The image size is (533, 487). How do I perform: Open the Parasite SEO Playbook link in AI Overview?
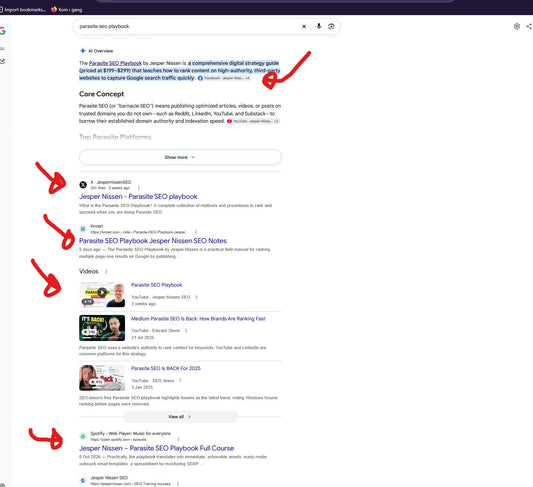pyautogui.click(x=115, y=63)
